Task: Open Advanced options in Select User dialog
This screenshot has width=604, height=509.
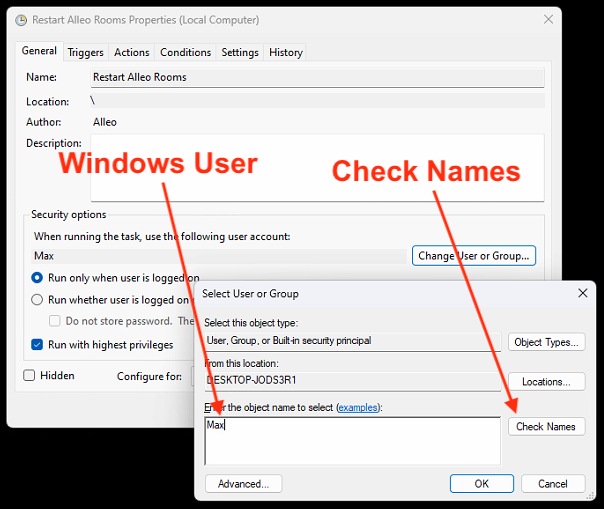Action: pyautogui.click(x=243, y=484)
